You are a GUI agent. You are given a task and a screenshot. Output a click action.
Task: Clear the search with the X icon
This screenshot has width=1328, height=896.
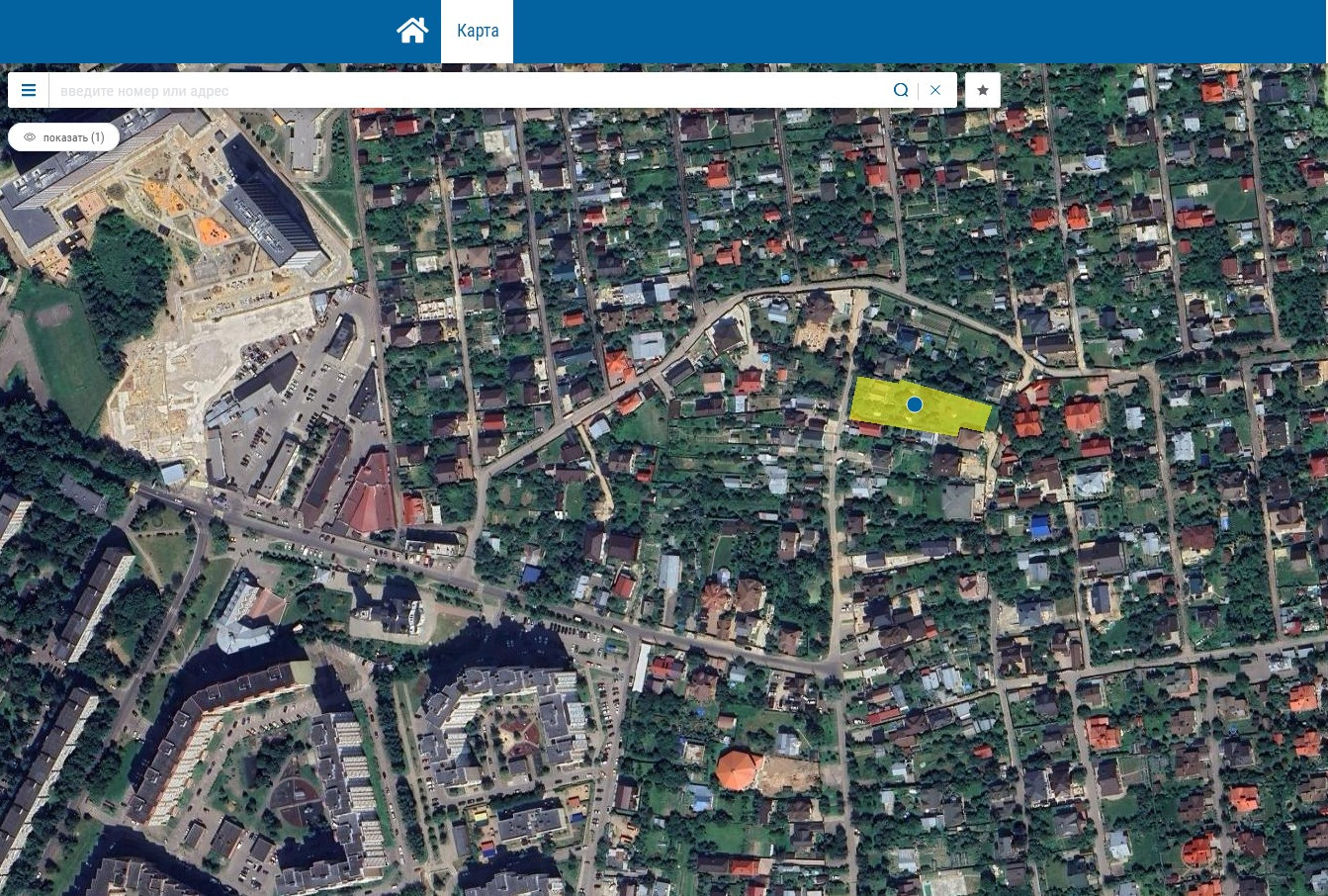click(x=935, y=90)
